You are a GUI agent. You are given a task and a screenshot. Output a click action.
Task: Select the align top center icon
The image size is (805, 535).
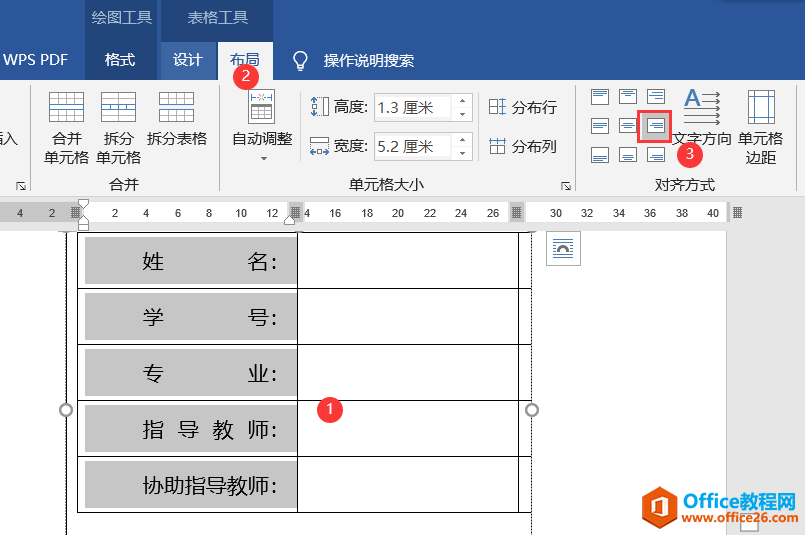tap(627, 97)
